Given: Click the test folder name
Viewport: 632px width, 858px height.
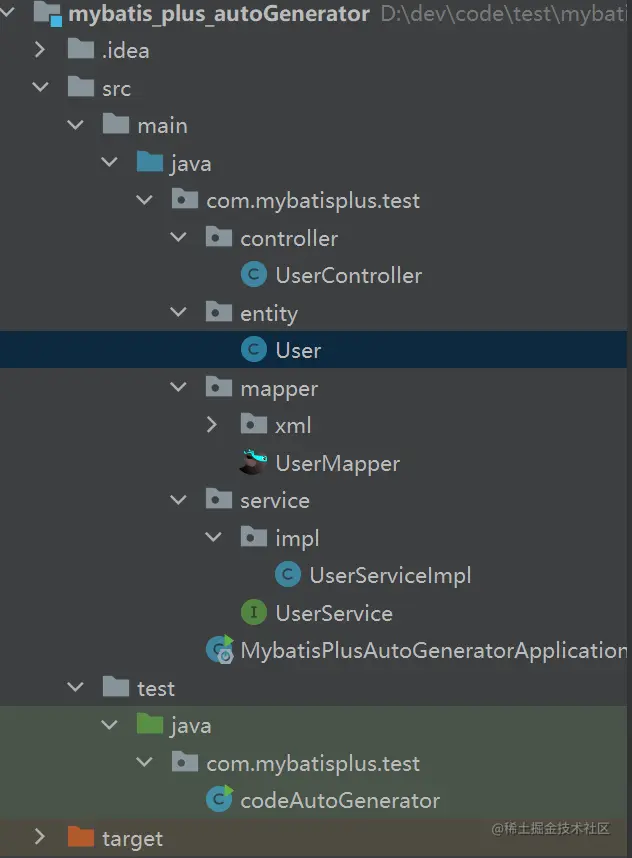Looking at the screenshot, I should 156,688.
